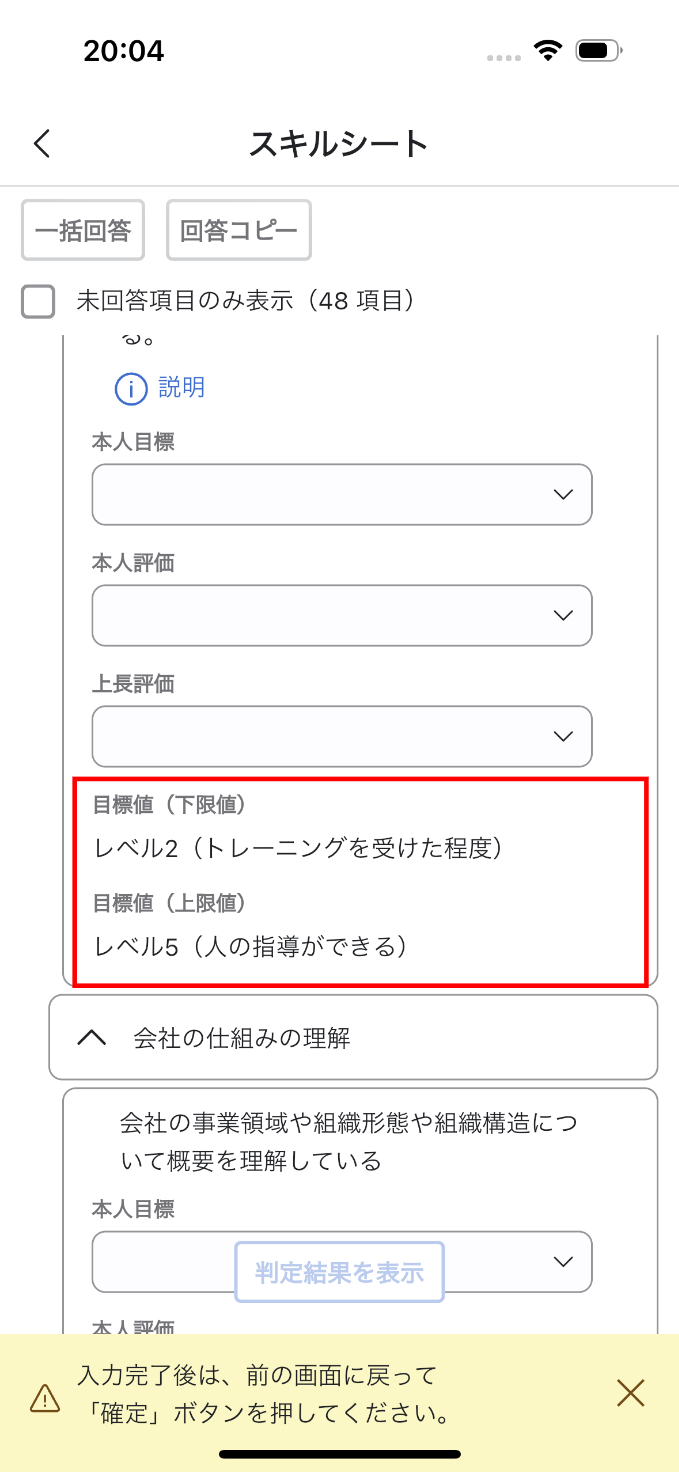Viewport: 679px width, 1472px height.
Task: Open the 本人評価 dropdown
Action: 342,615
